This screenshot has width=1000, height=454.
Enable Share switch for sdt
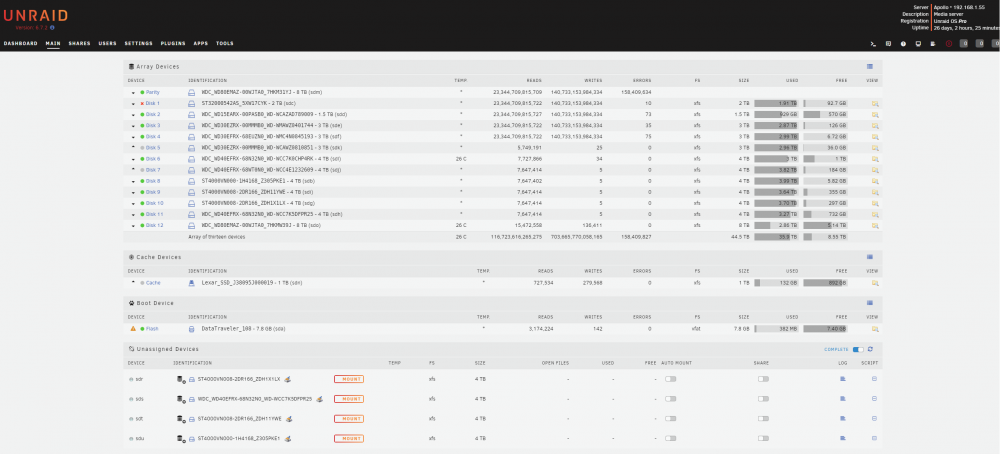coord(763,419)
